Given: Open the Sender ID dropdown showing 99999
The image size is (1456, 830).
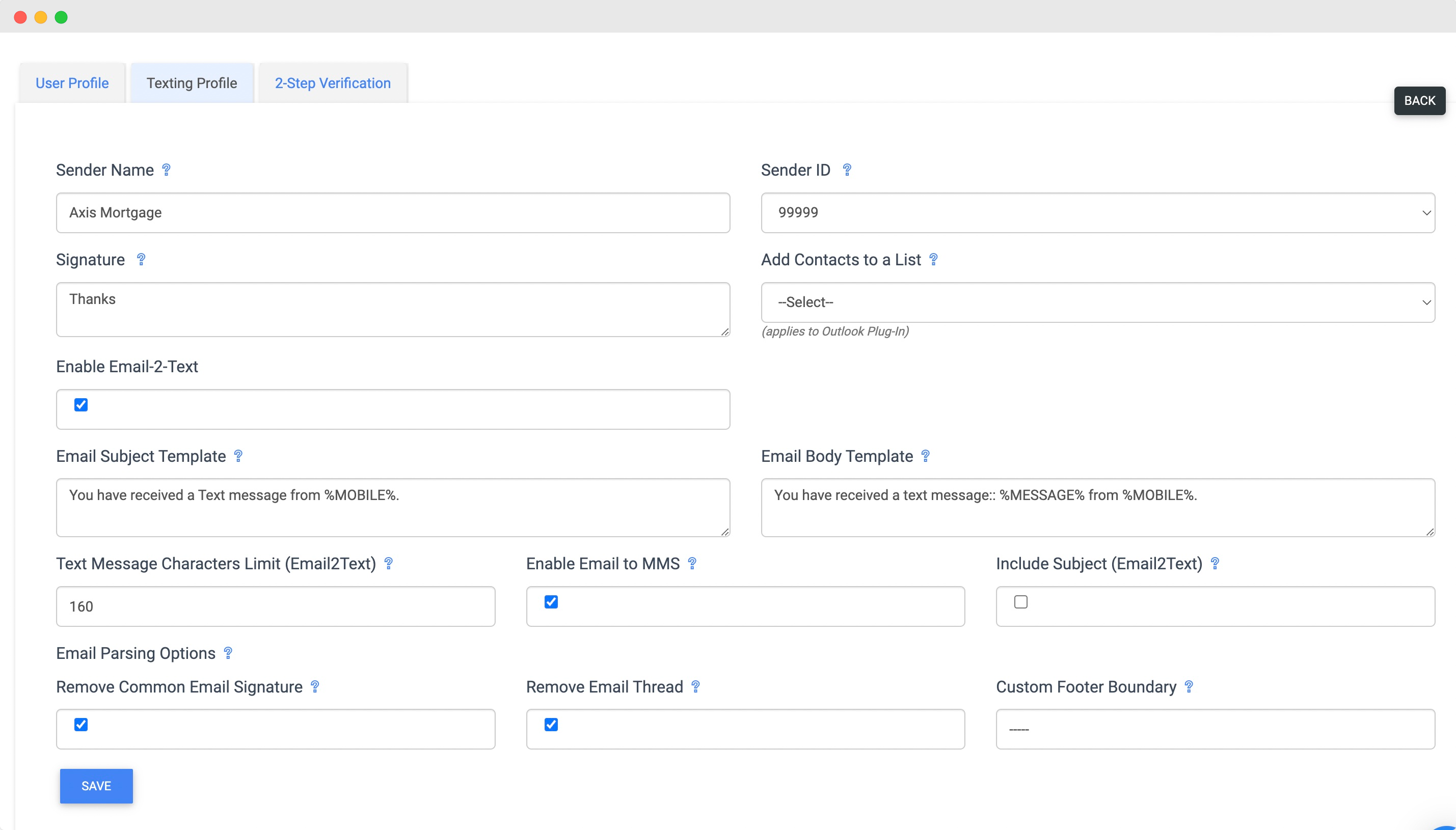Looking at the screenshot, I should coord(1098,213).
